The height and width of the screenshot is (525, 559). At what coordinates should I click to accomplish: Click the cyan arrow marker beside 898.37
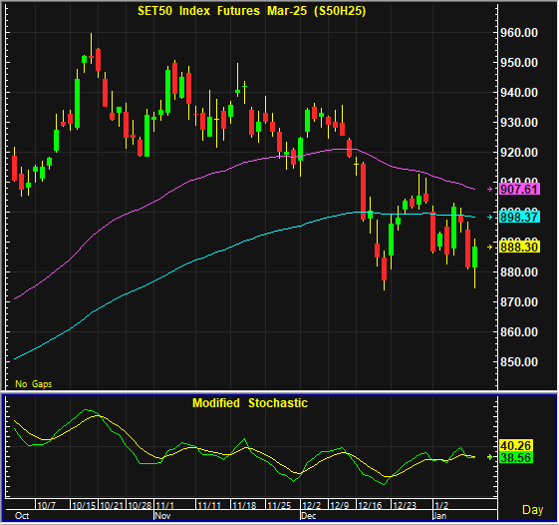point(490,217)
